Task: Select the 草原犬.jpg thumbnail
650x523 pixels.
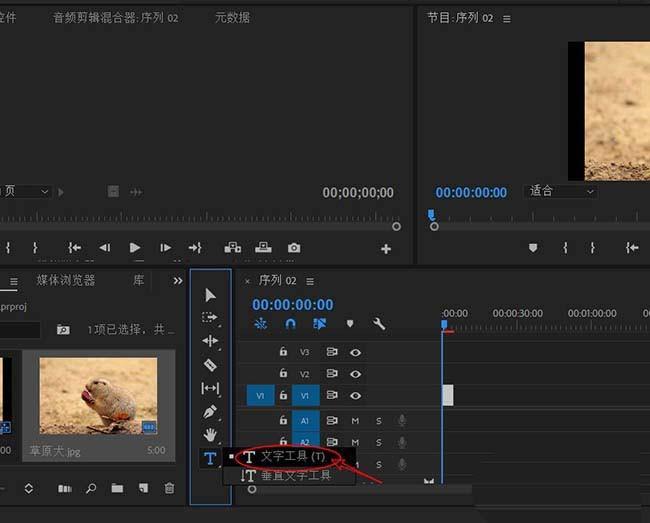Action: [x=98, y=396]
